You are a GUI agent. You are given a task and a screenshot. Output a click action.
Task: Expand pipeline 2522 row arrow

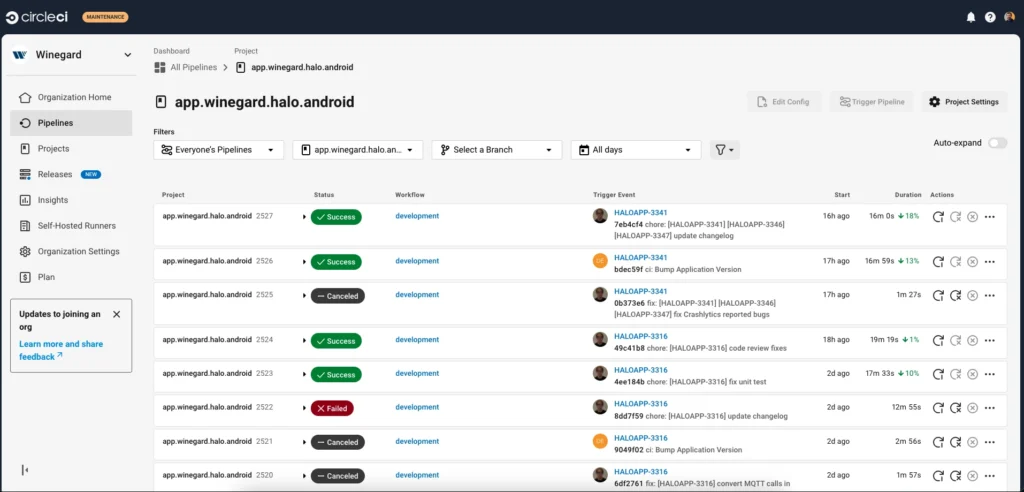click(x=304, y=408)
